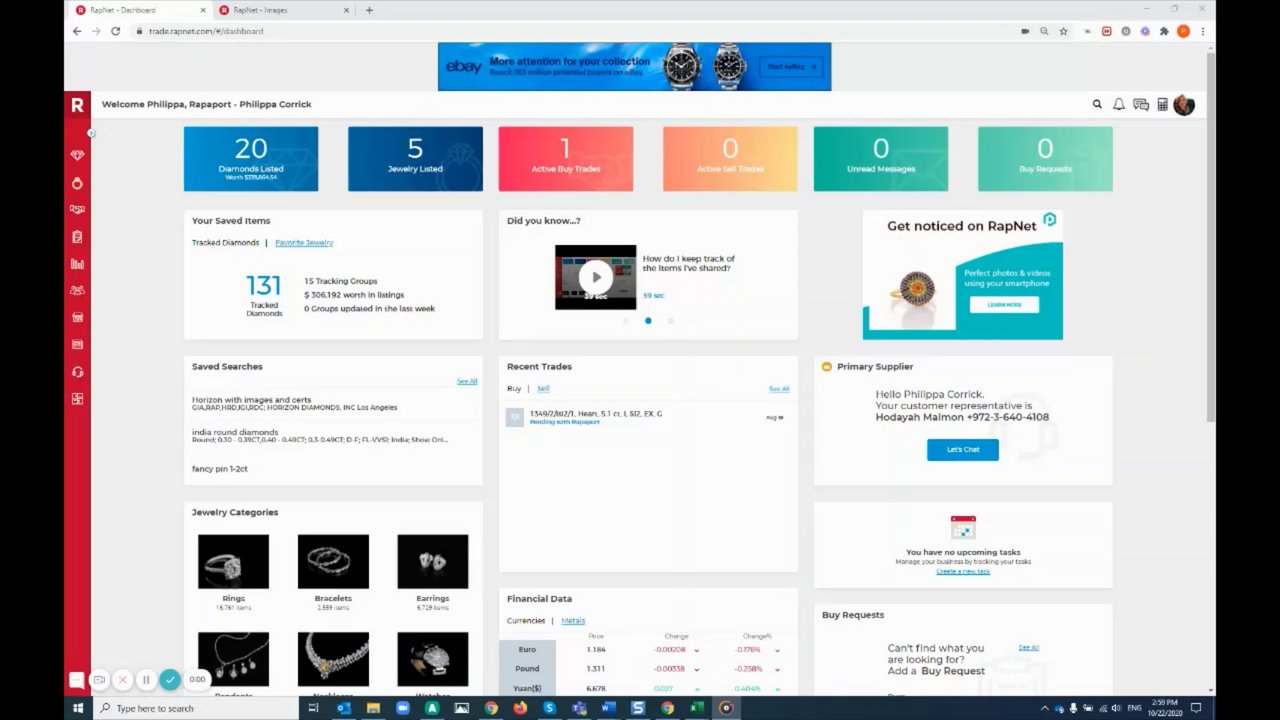
Task: Play the Did you know video
Action: pos(596,277)
